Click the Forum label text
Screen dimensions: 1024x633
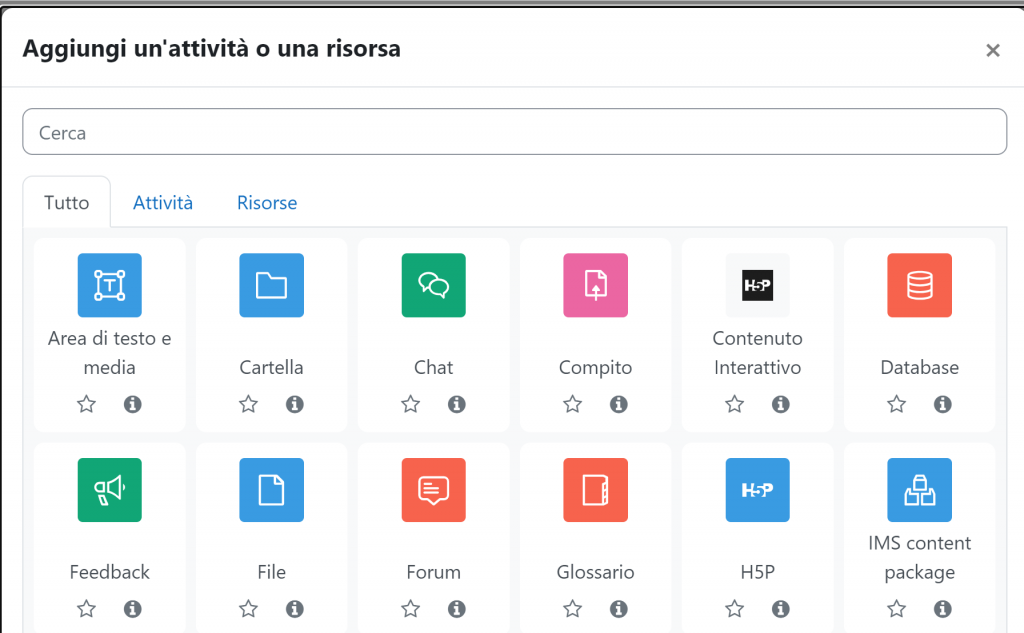pos(434,572)
